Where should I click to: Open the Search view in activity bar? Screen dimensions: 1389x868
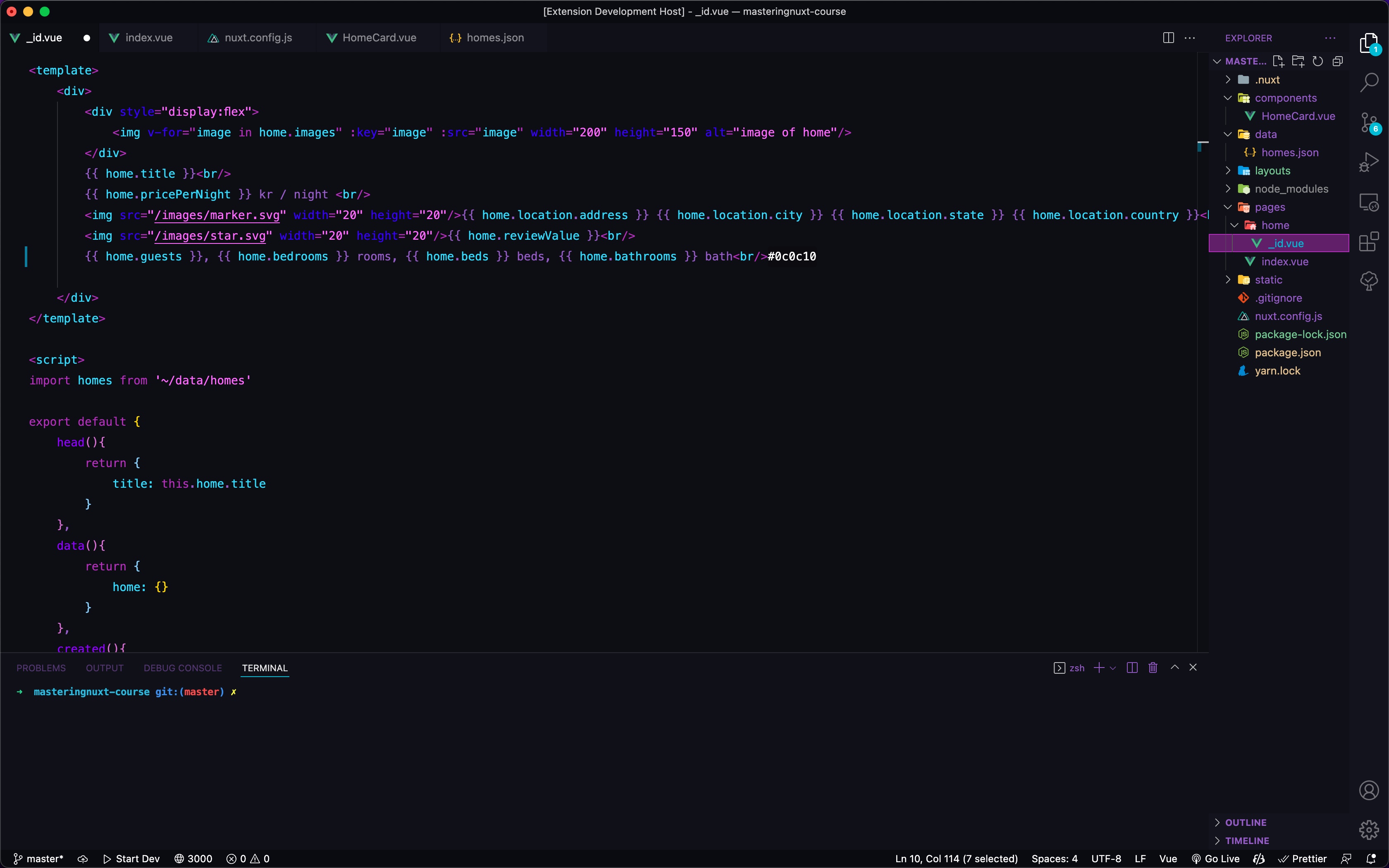1369,82
